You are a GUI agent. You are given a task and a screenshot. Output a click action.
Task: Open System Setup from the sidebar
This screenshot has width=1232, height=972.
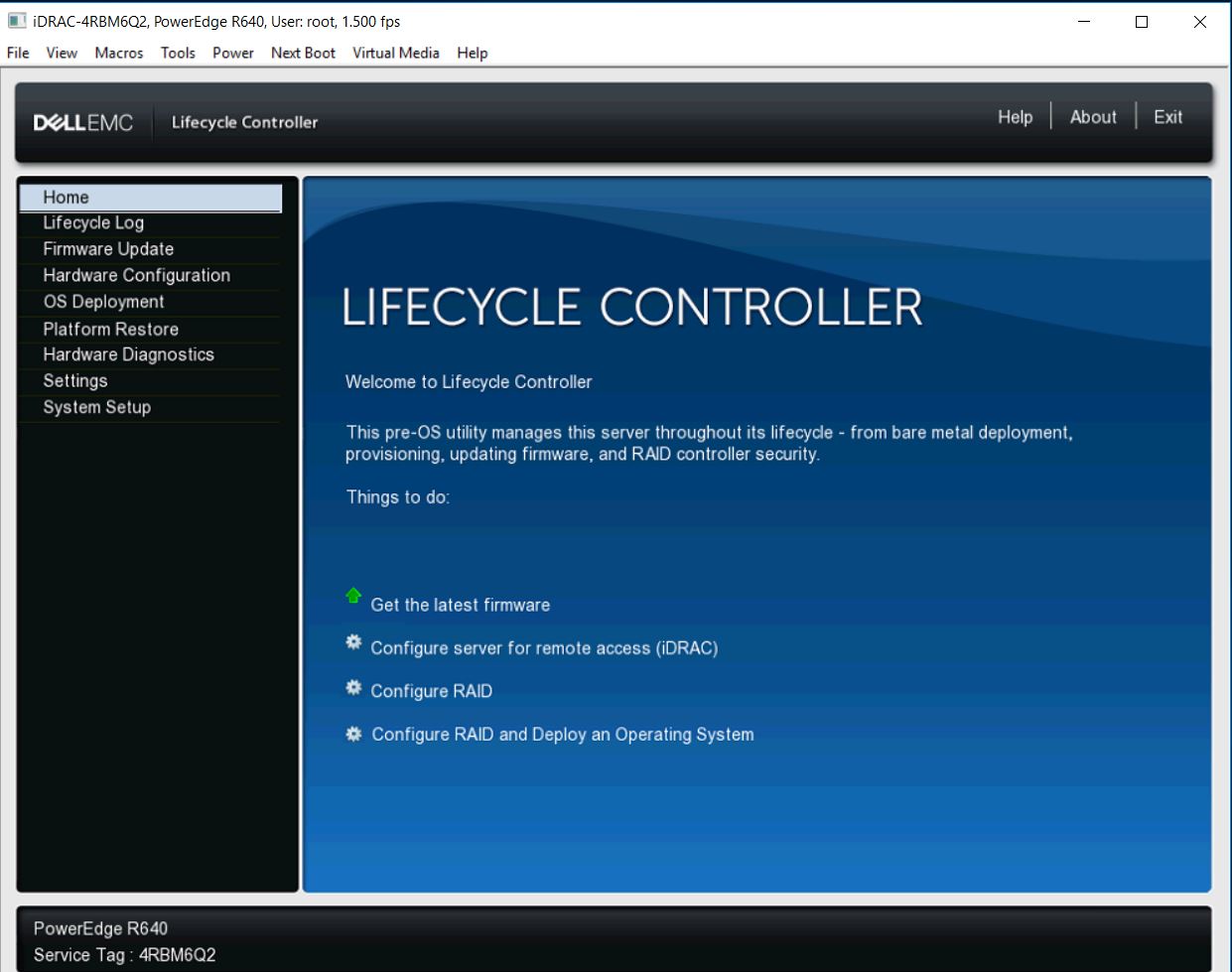[96, 407]
